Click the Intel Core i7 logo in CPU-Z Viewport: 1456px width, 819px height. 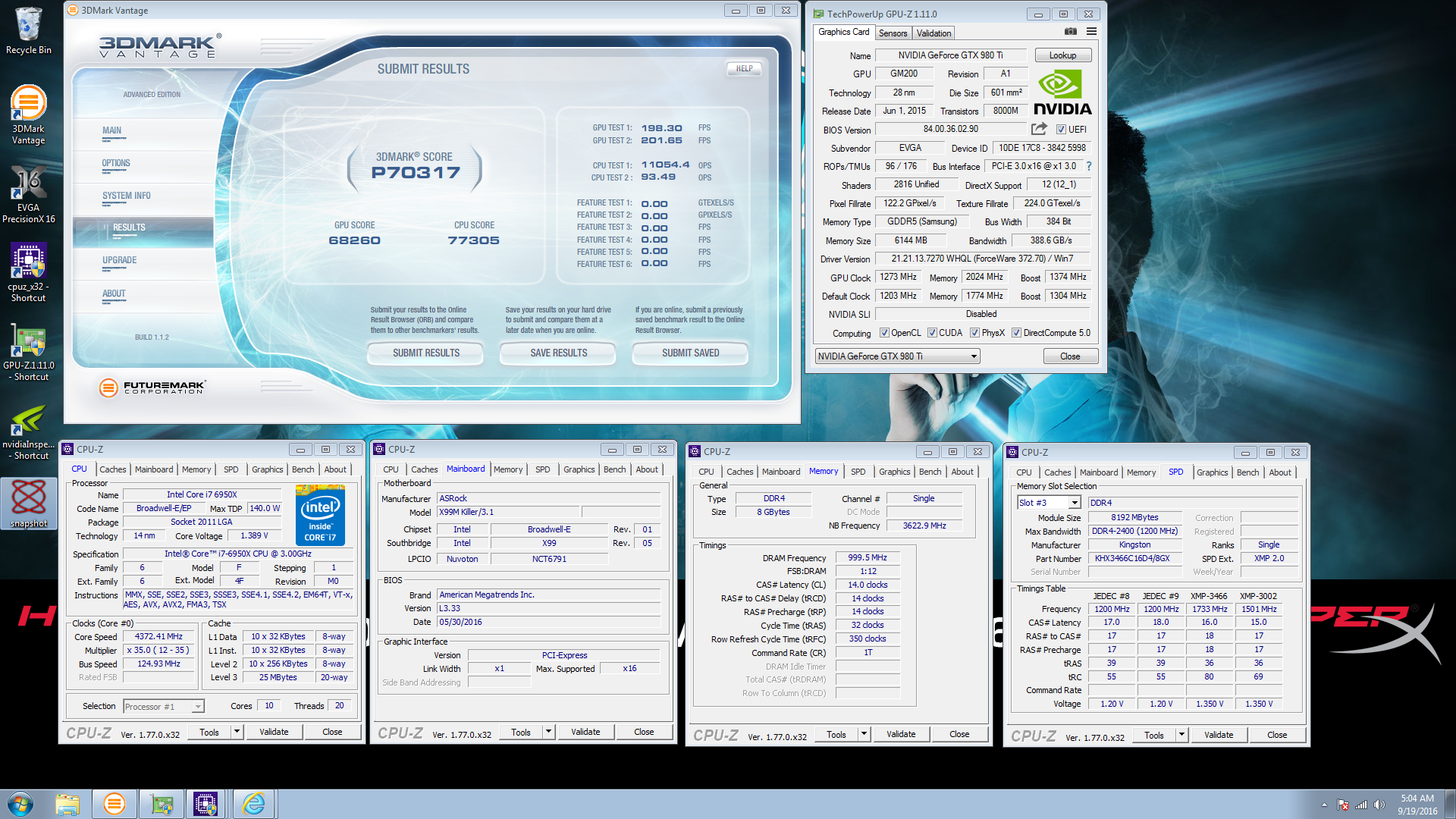pos(320,515)
